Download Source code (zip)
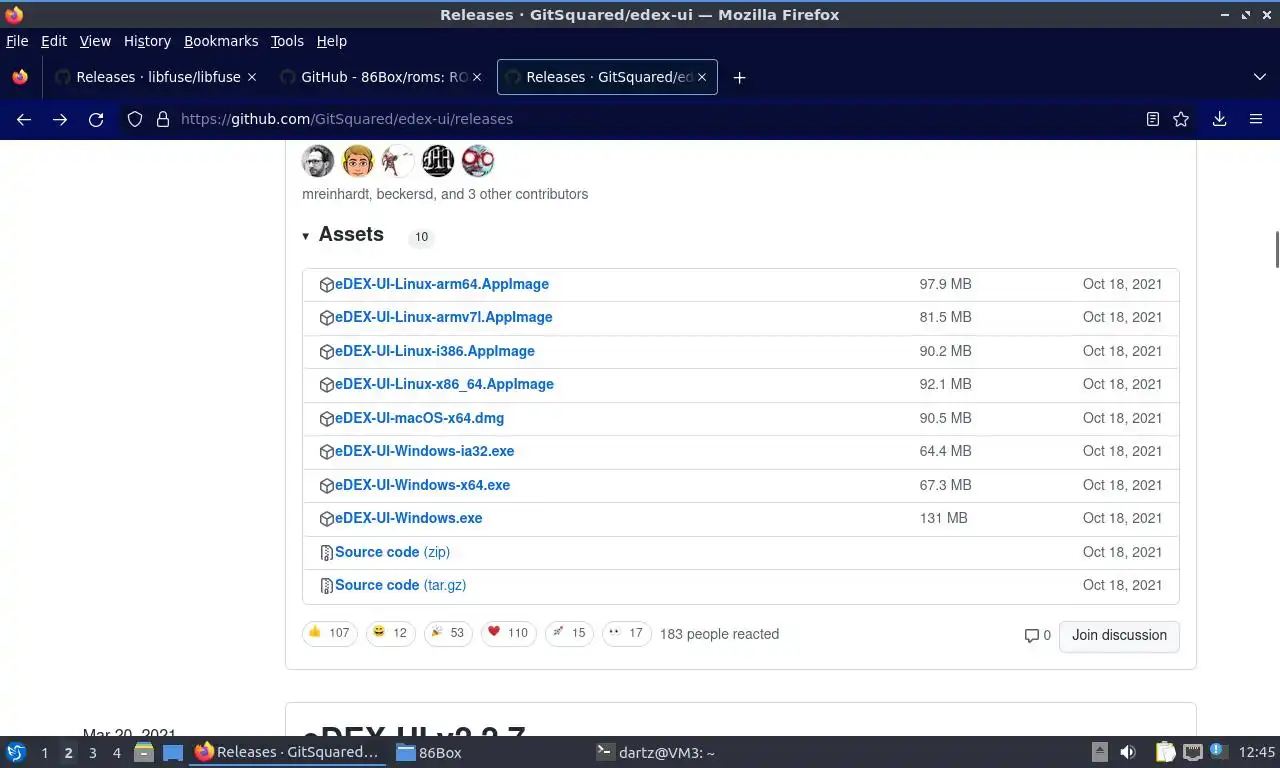1280x768 pixels. (392, 552)
